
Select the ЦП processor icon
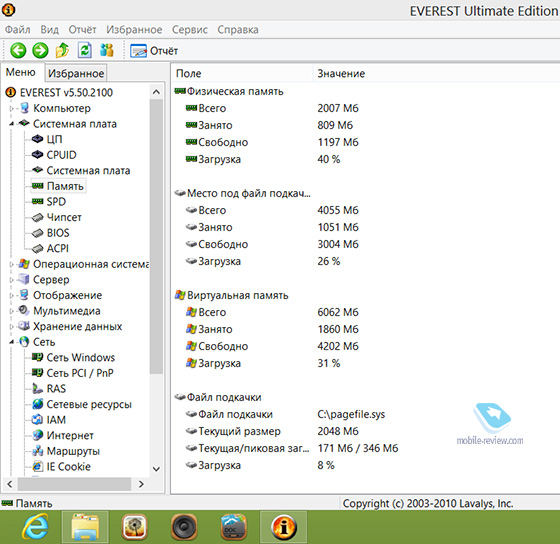(38, 139)
